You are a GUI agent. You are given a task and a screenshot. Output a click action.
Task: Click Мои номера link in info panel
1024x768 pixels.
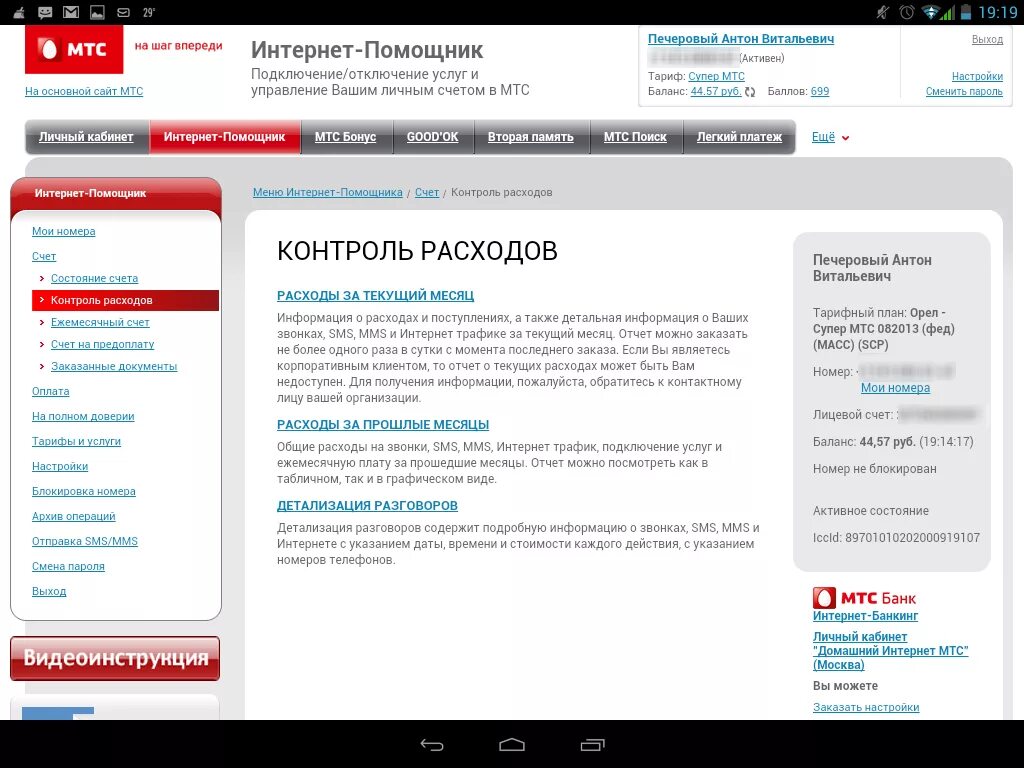pos(895,388)
